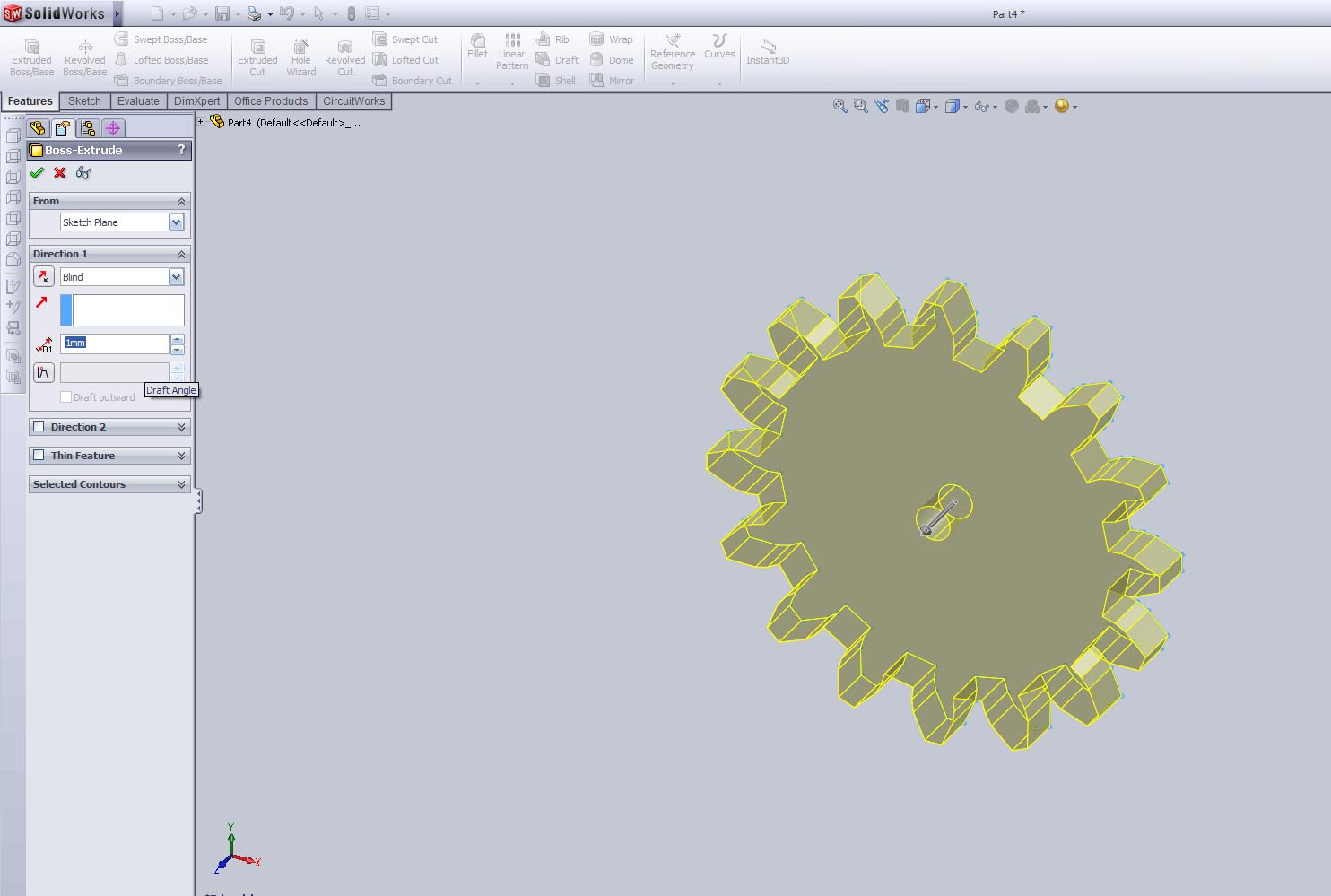The image size is (1331, 896).
Task: Switch to the Features tab
Action: pos(30,101)
